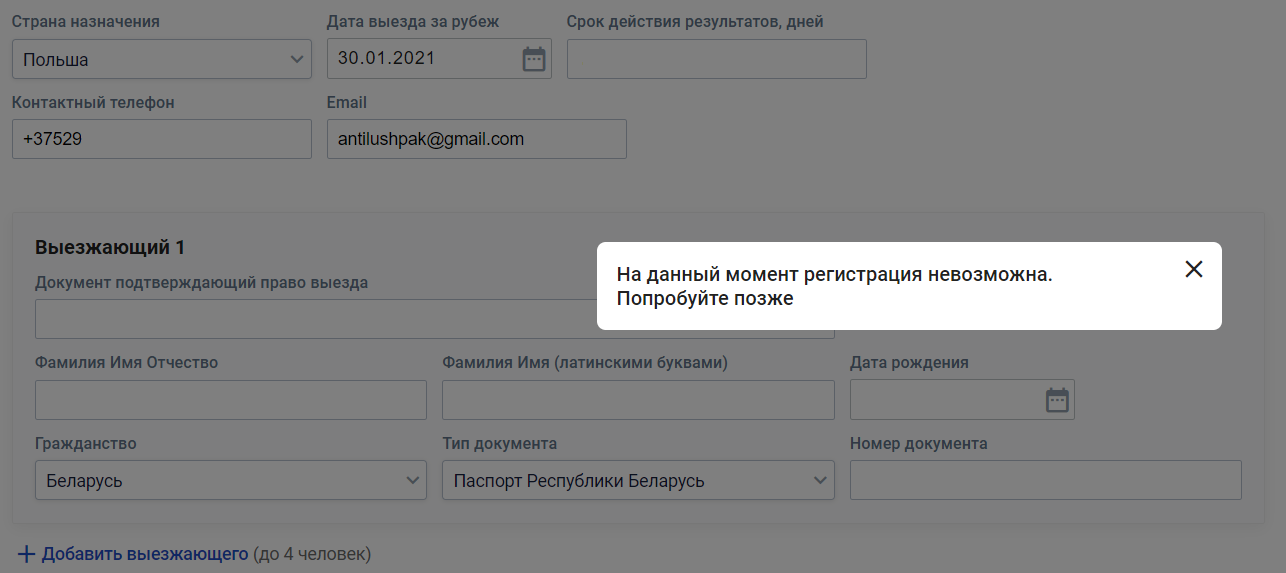This screenshot has width=1286, height=573.
Task: Click the Фамилия Имя Отчество field
Action: (230, 400)
